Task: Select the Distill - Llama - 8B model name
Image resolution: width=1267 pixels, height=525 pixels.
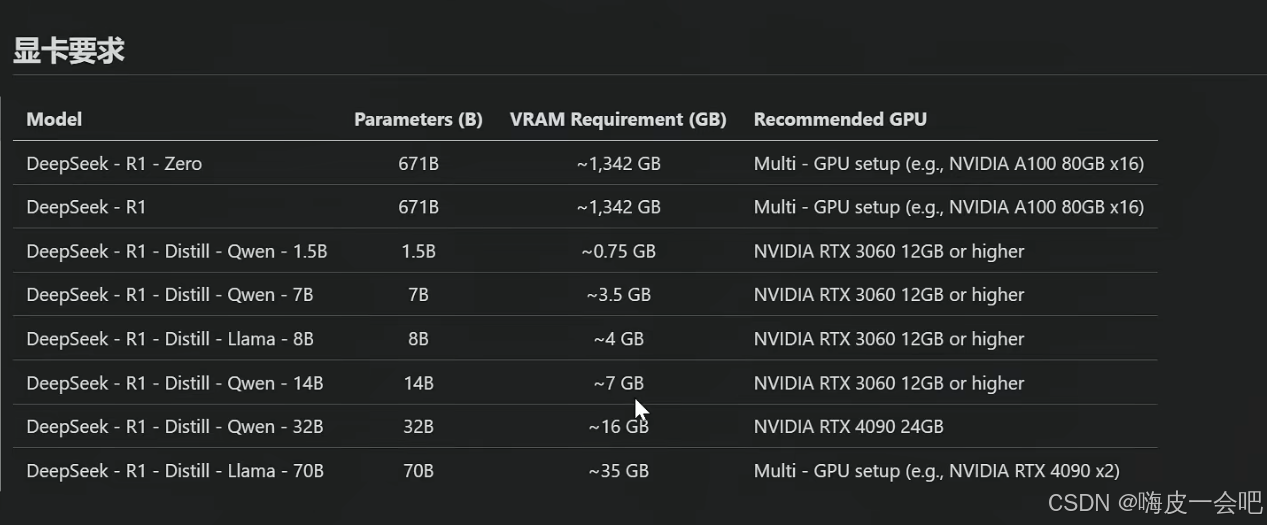Action: tap(170, 339)
